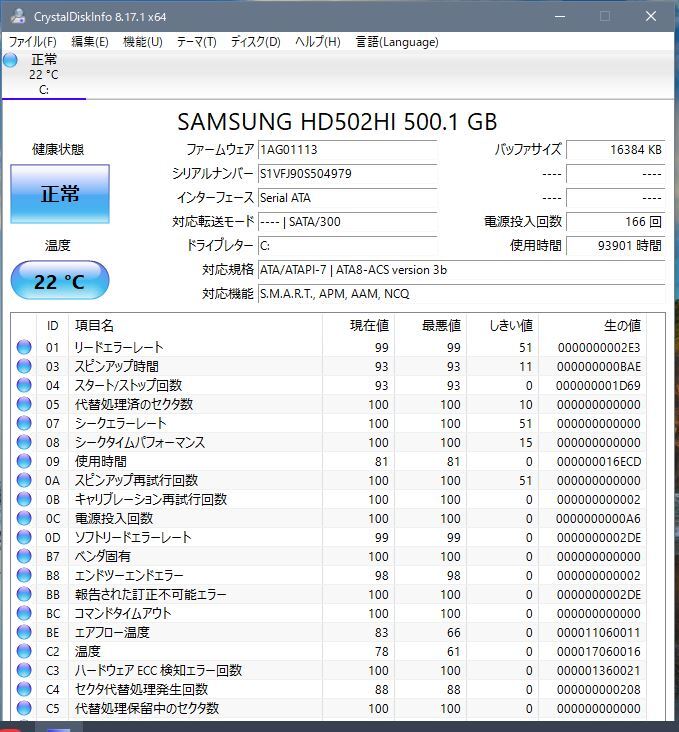Click the status icon for row BB 報告された訂正不可能エラー
This screenshot has width=679, height=732.
(x=24, y=594)
